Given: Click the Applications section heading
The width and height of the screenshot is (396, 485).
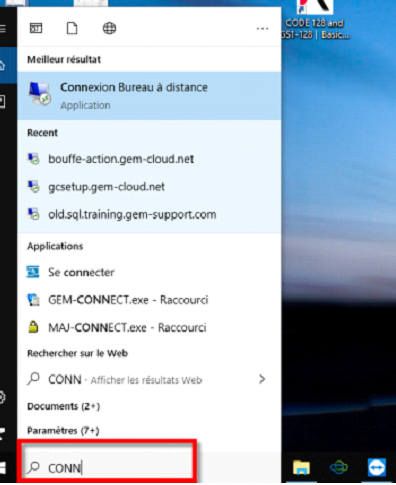Looking at the screenshot, I should click(55, 246).
